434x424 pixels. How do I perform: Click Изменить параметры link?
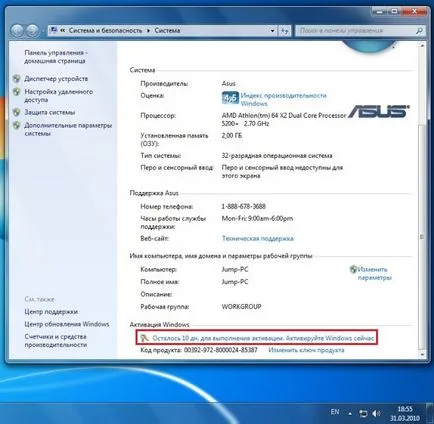click(x=375, y=273)
